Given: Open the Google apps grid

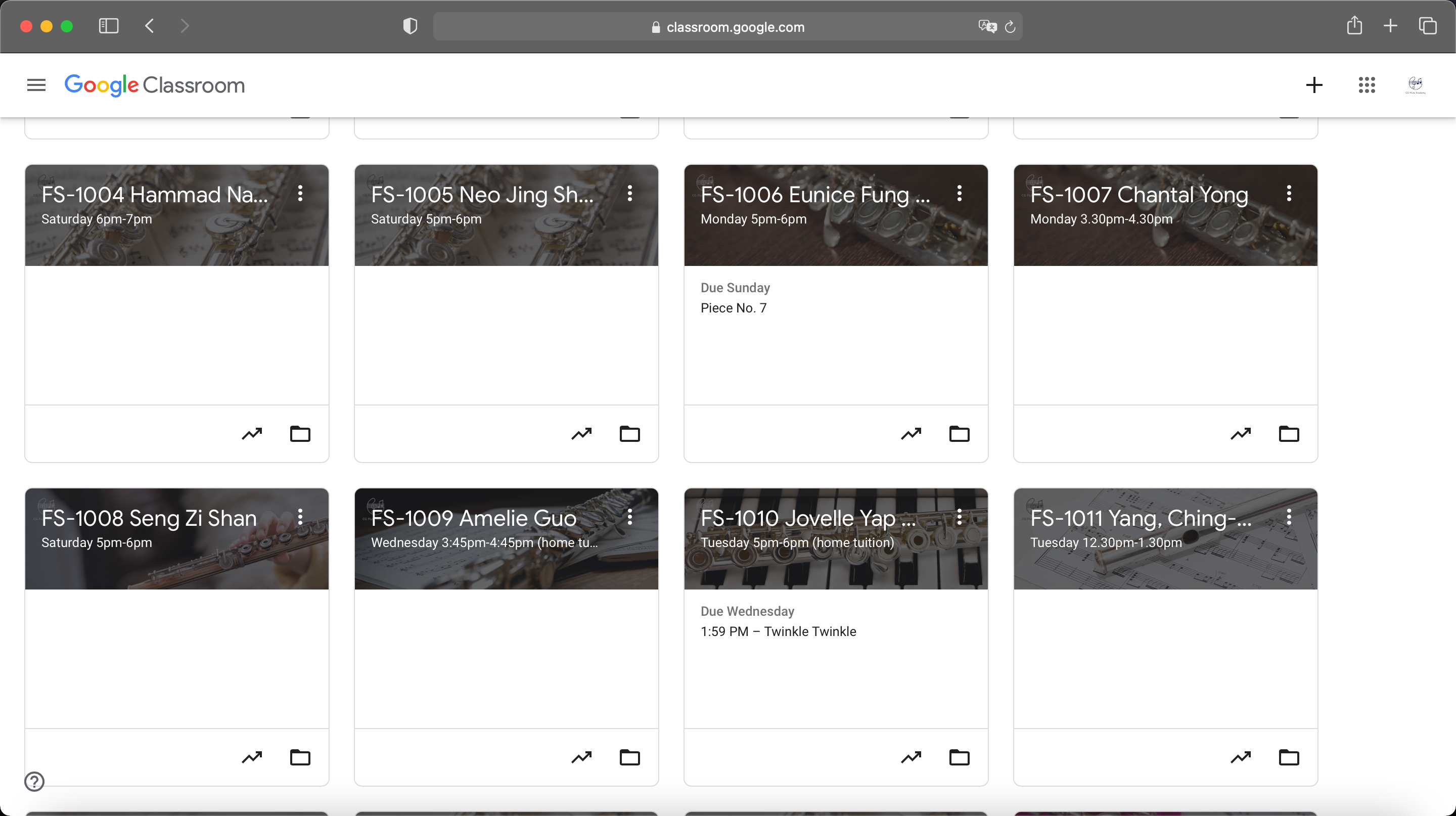Looking at the screenshot, I should pyautogui.click(x=1367, y=85).
